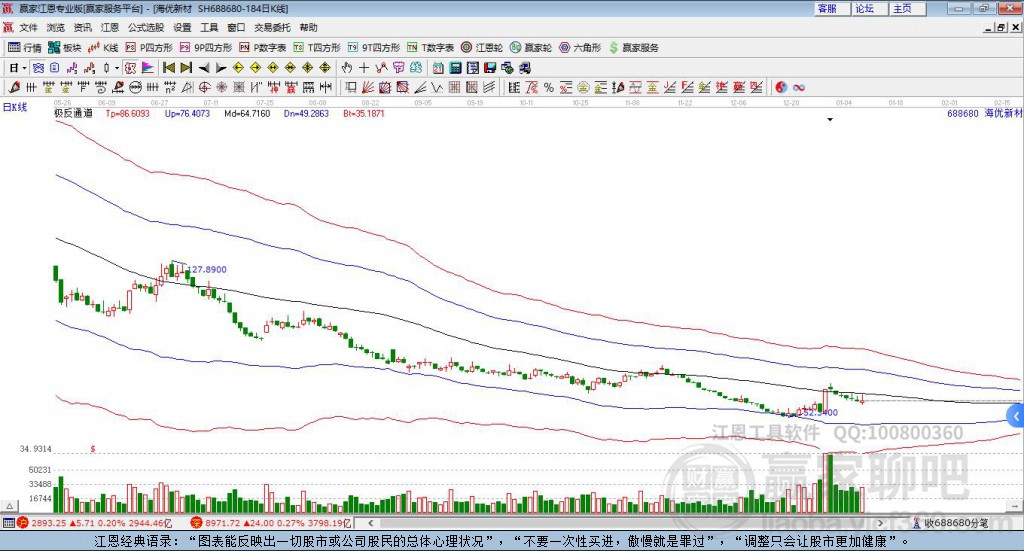Select the circled dots cycle tool
This screenshot has height=551, width=1024.
[x=135, y=87]
